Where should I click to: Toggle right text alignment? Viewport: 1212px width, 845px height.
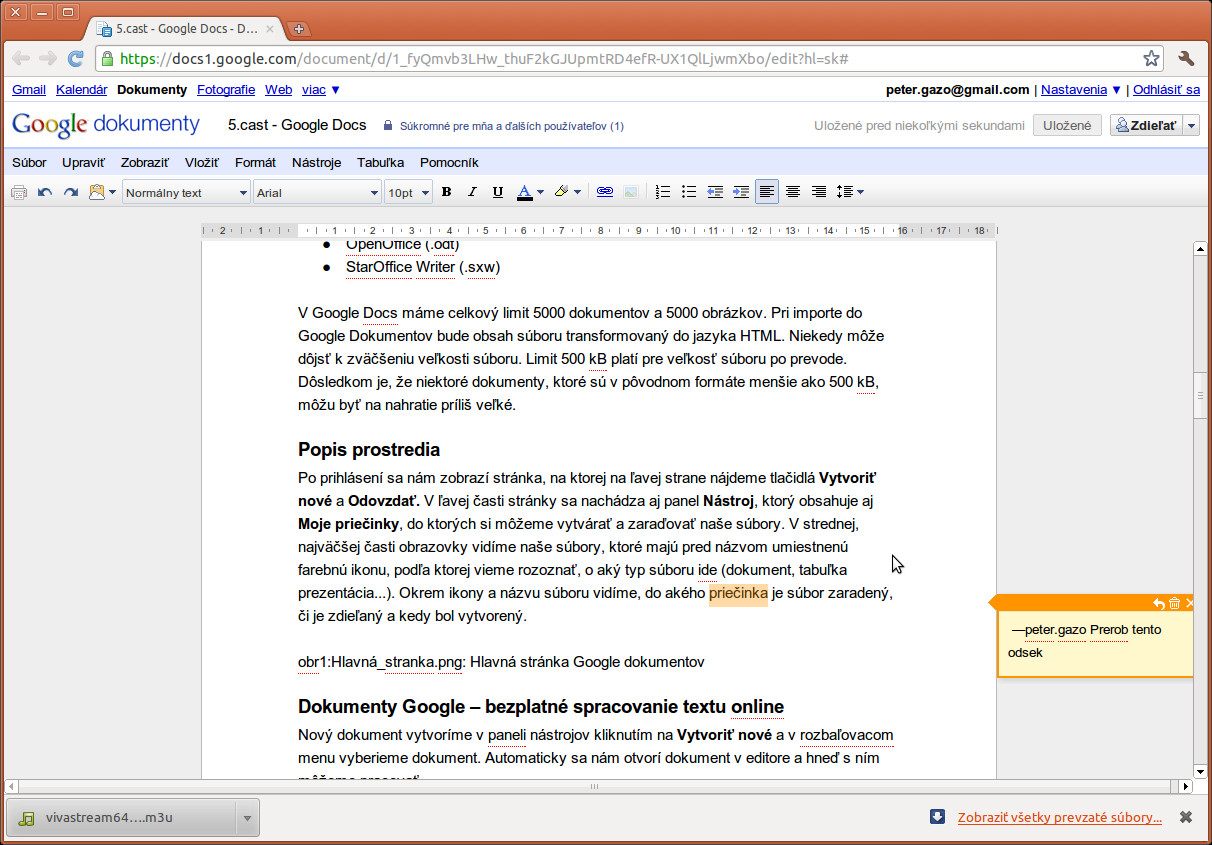coord(819,192)
